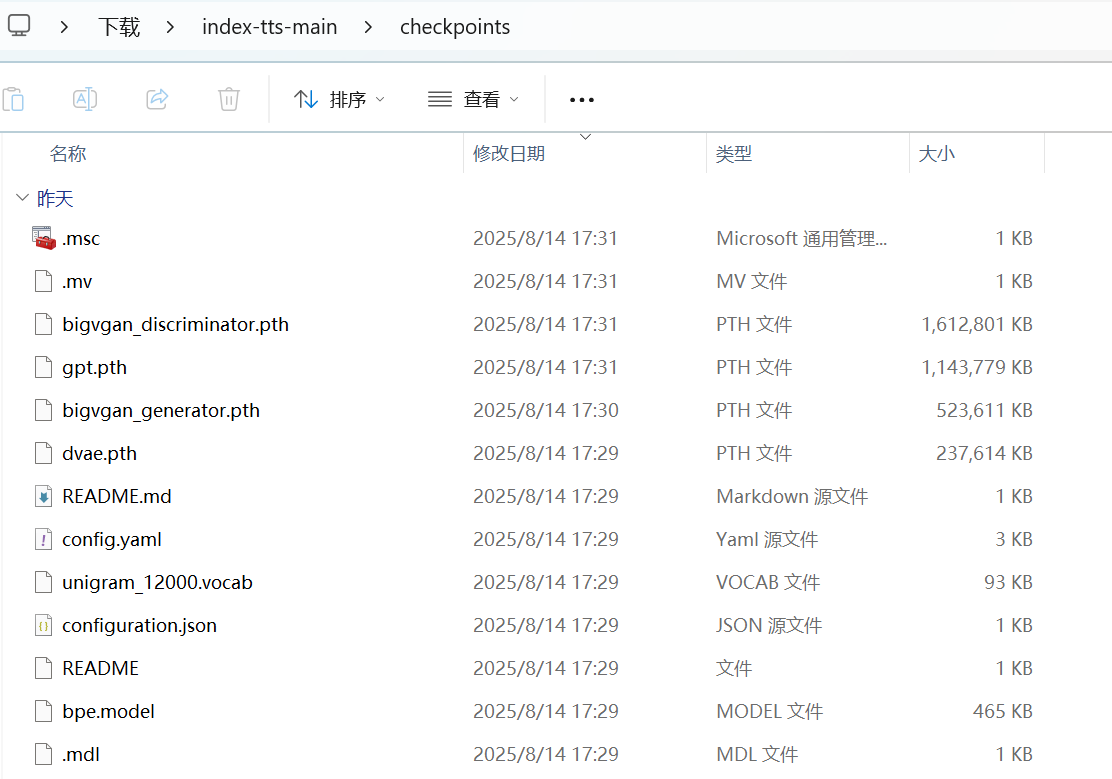The image size is (1112, 779).
Task: Click the This PC monitor icon in breadcrumb
Action: 19,26
